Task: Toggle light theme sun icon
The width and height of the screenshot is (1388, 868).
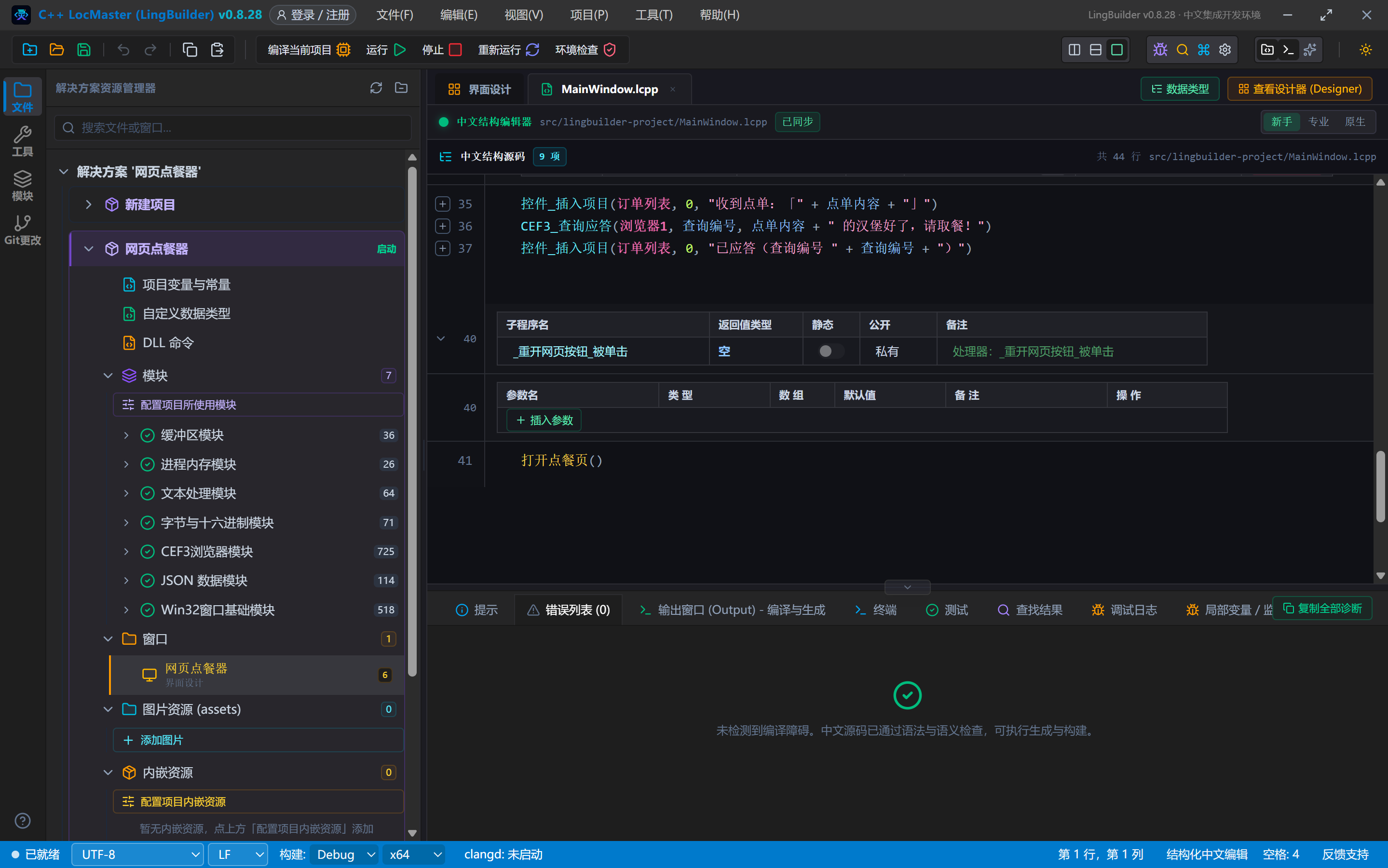Action: 1366,50
